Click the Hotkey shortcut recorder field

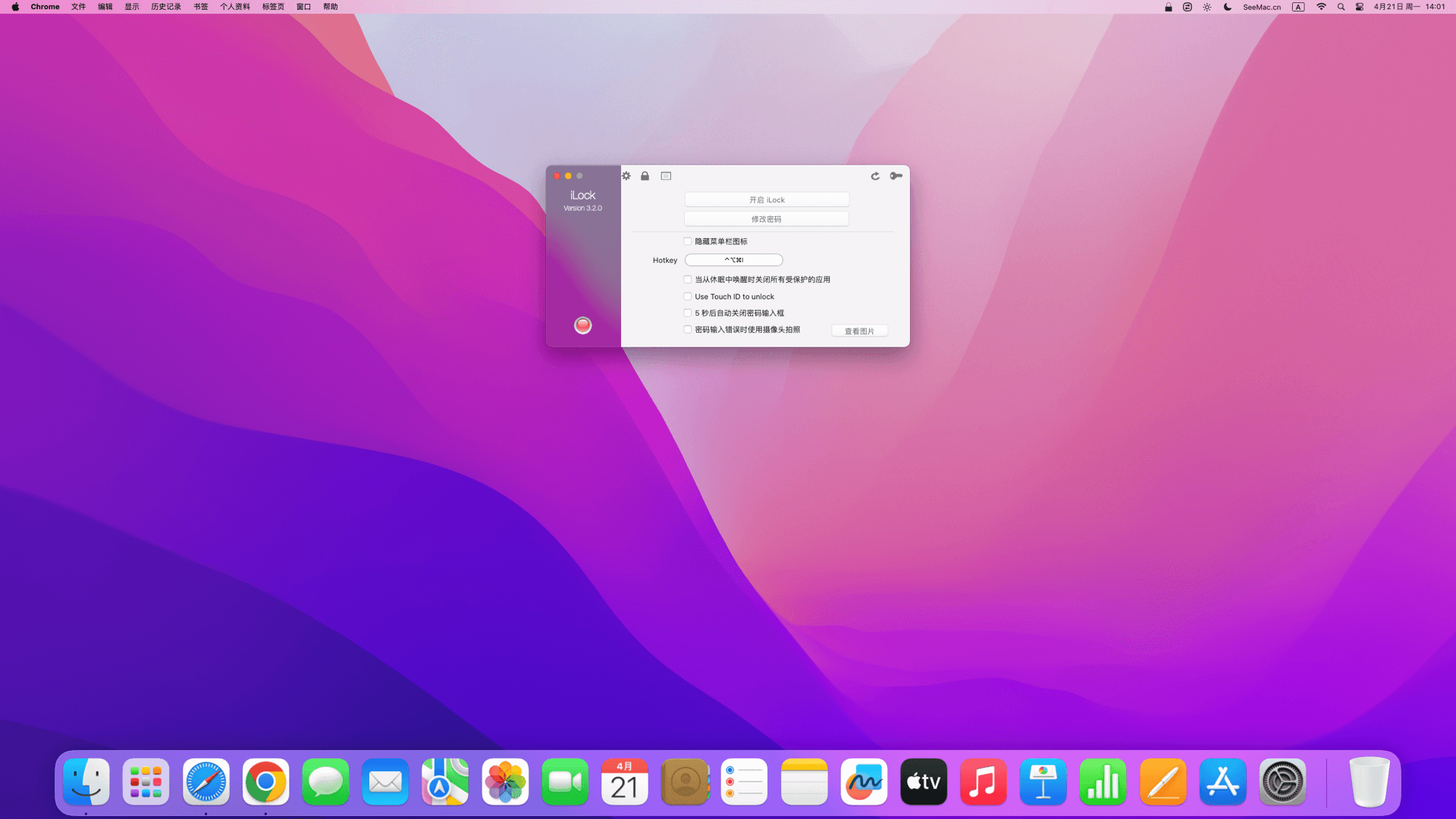[733, 260]
